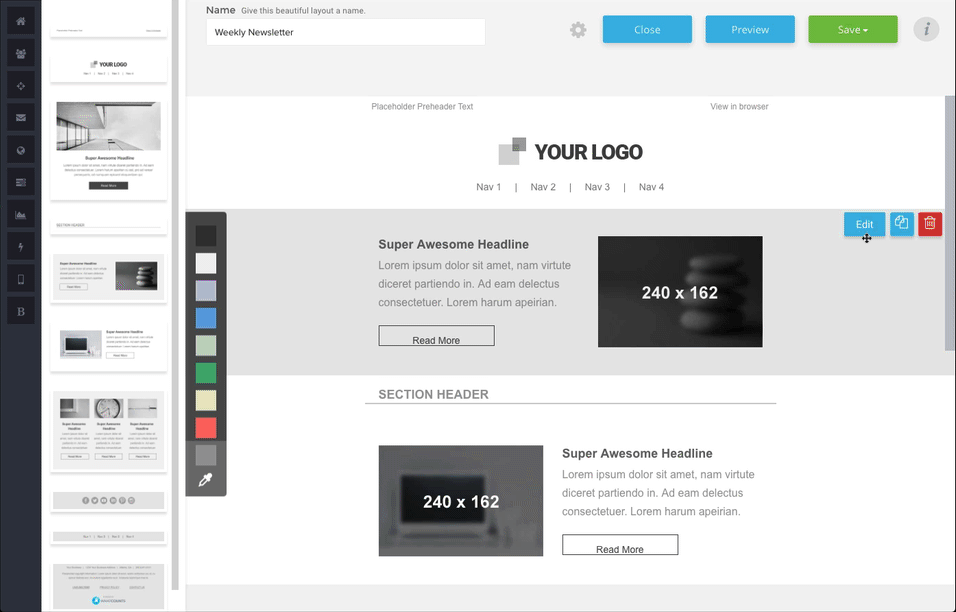
Task: Open the contacts group icon in sidebar
Action: [20, 53]
